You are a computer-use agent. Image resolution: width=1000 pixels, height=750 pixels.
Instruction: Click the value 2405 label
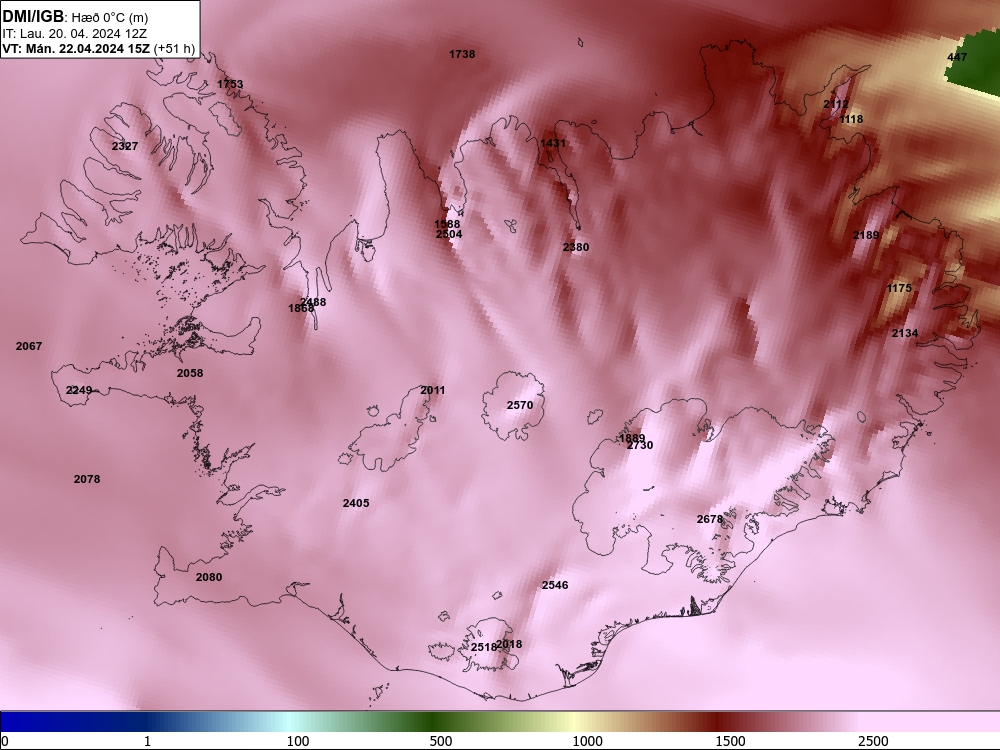[x=356, y=503]
